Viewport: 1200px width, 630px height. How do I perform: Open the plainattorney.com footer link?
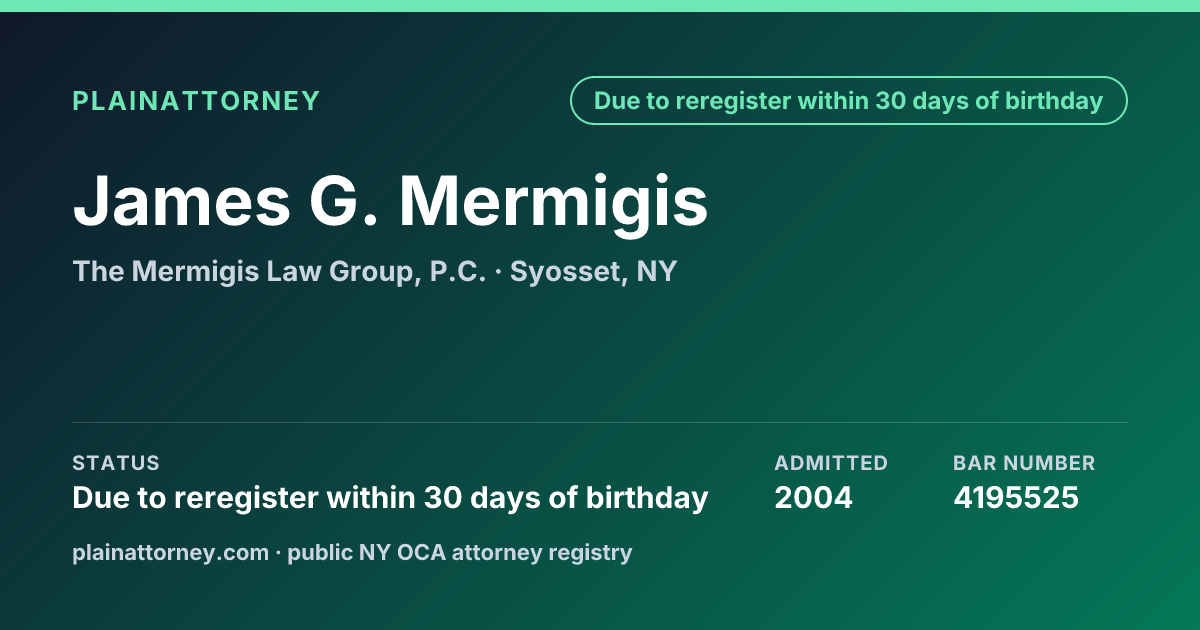pyautogui.click(x=171, y=552)
